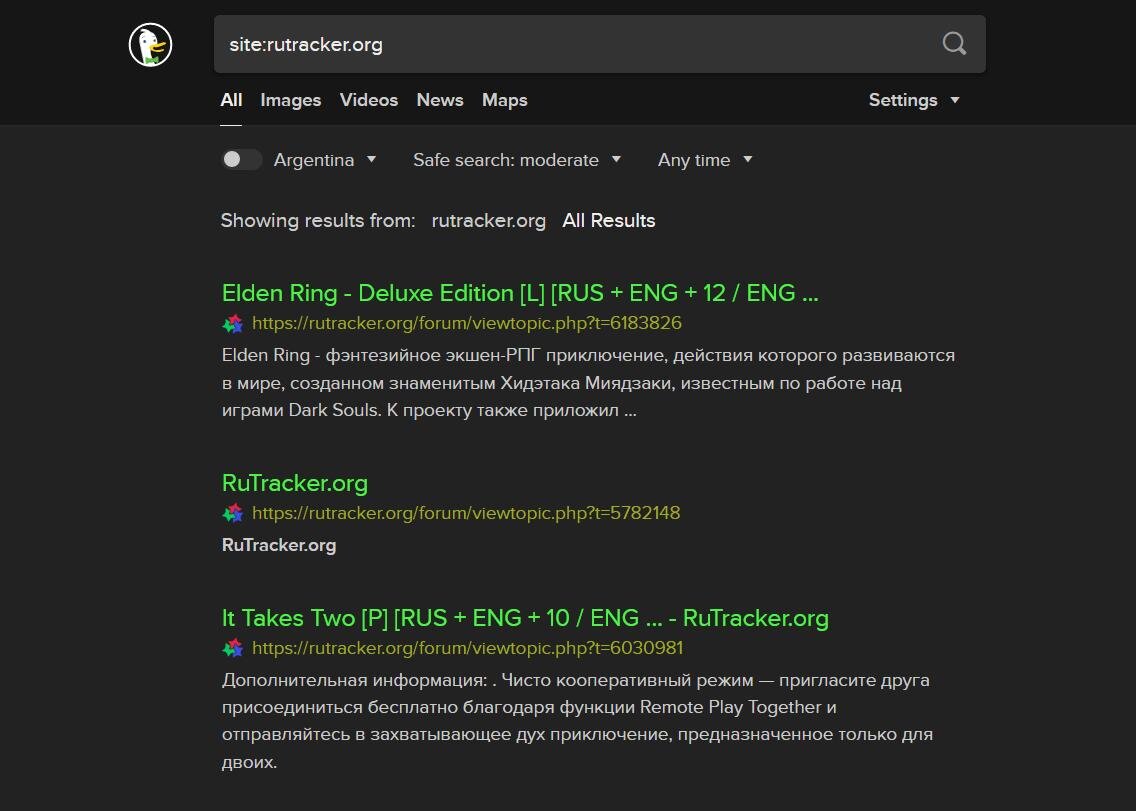Click the 'Showing results from:' label
1136x811 pixels.
[x=318, y=220]
